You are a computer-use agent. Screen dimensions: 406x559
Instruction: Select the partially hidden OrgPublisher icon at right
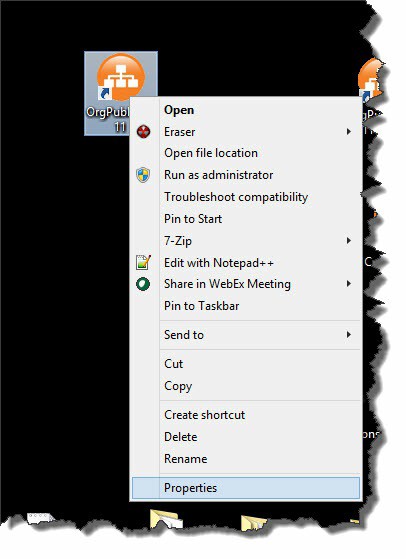(x=371, y=80)
